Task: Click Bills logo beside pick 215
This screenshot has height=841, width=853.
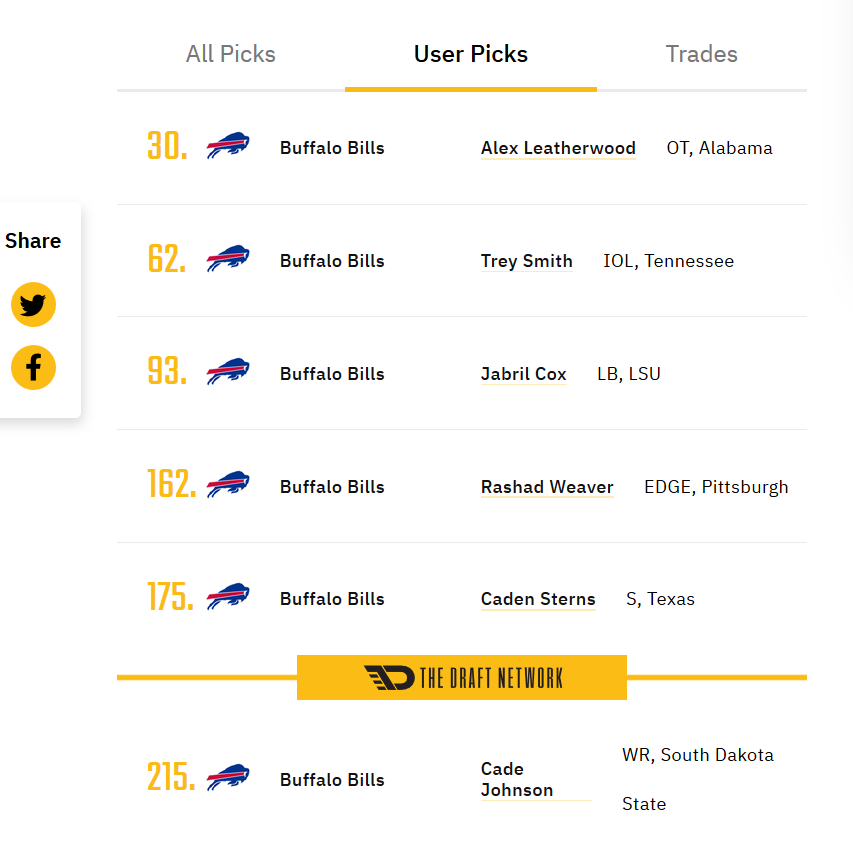Action: point(228,777)
